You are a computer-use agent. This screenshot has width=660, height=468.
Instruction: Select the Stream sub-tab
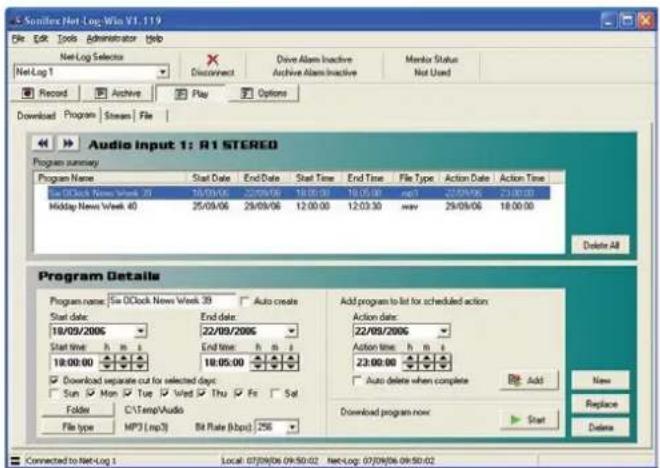(x=117, y=116)
